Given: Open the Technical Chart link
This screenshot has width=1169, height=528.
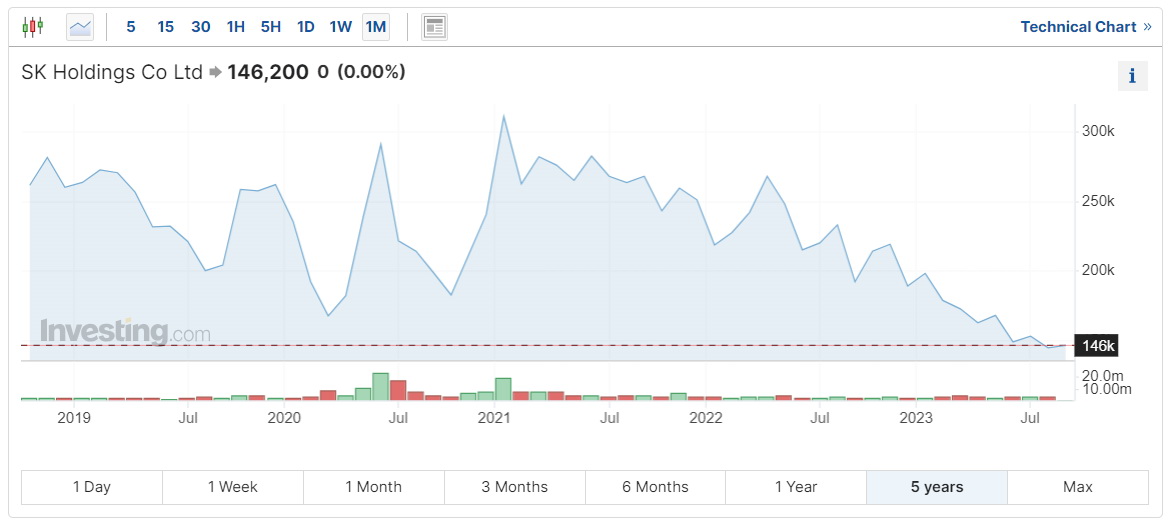Looking at the screenshot, I should [x=1086, y=27].
